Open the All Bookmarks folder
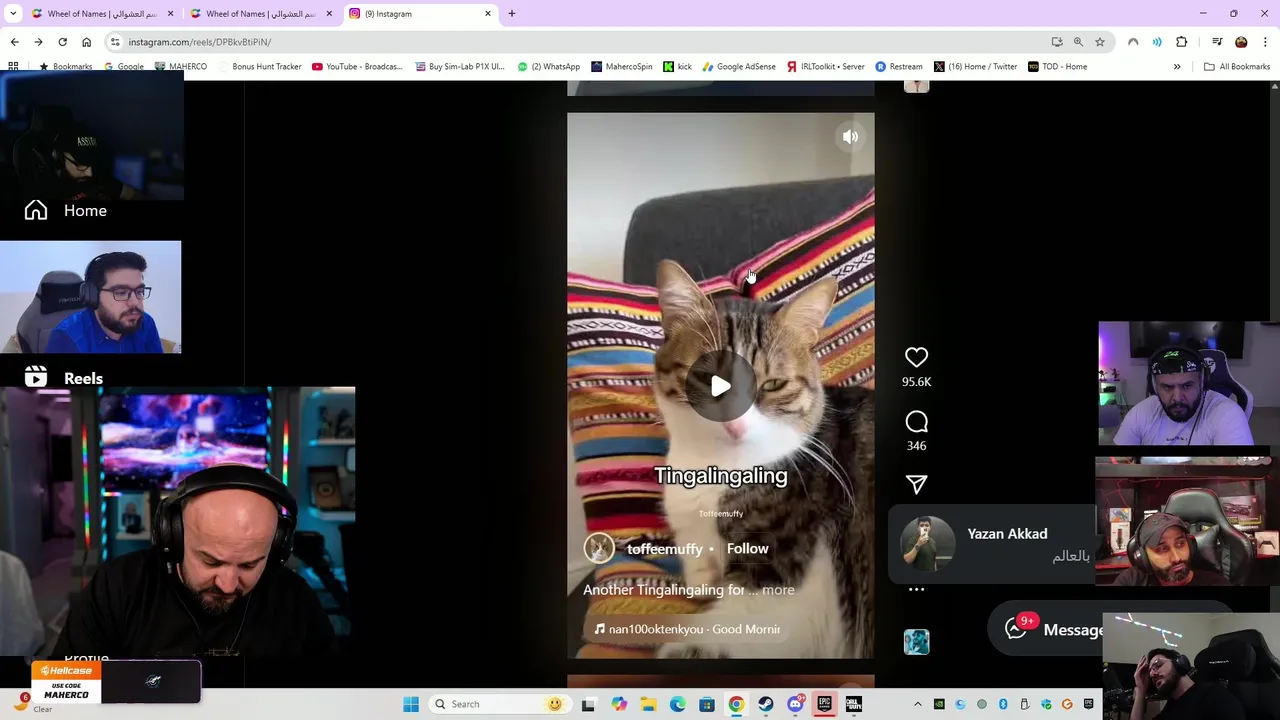 [x=1237, y=67]
